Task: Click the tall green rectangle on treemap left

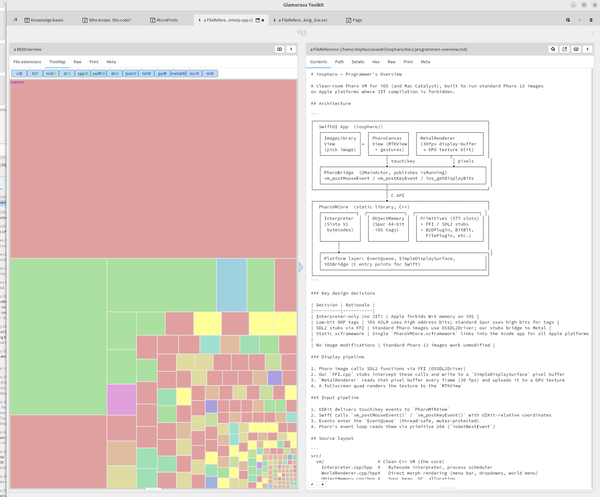Action: click(x=59, y=337)
